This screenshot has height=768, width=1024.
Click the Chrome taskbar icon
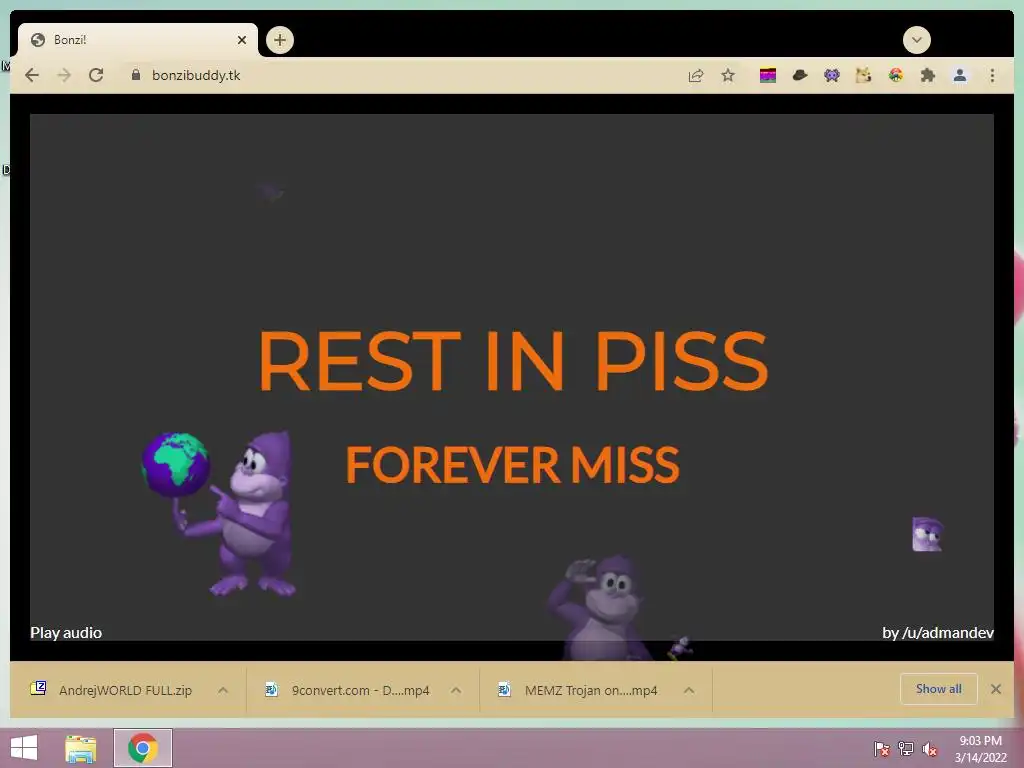[x=143, y=748]
